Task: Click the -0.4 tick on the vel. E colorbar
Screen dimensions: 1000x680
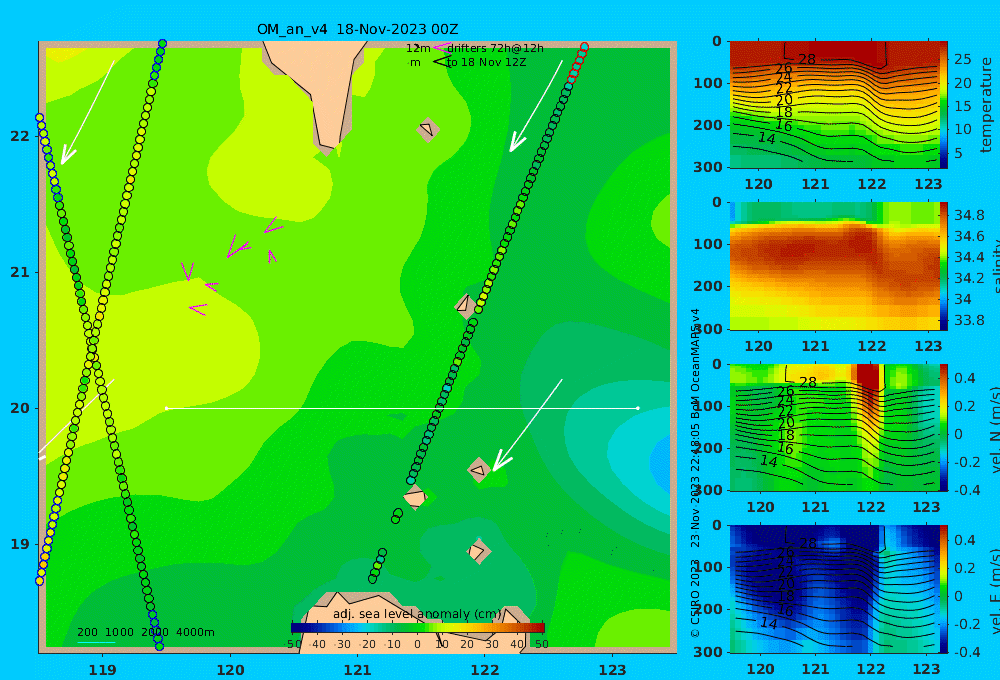Action: click(966, 651)
